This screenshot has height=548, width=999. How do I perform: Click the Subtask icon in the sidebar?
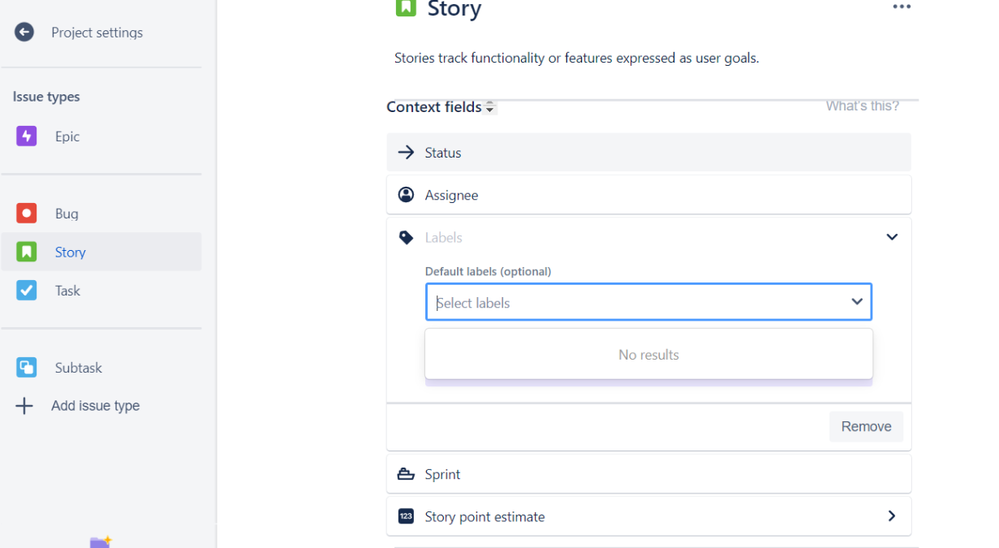point(26,368)
